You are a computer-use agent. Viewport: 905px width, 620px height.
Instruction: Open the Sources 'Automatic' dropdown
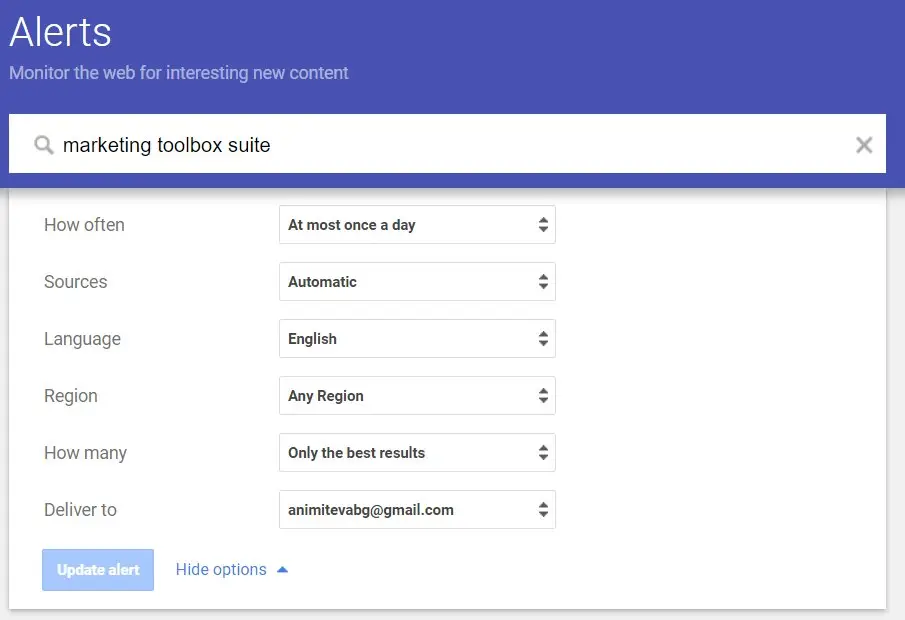tap(417, 282)
